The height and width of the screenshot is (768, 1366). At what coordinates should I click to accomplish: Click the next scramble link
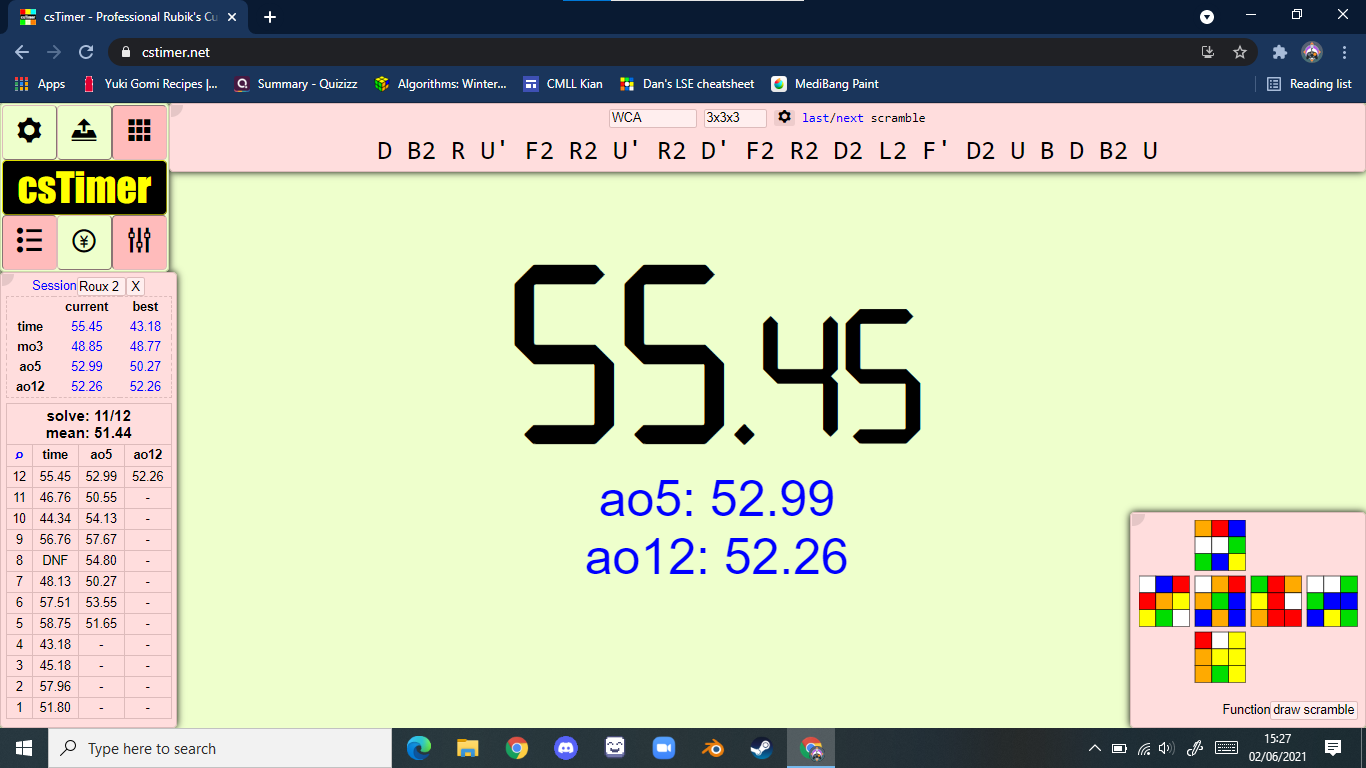pyautogui.click(x=850, y=118)
